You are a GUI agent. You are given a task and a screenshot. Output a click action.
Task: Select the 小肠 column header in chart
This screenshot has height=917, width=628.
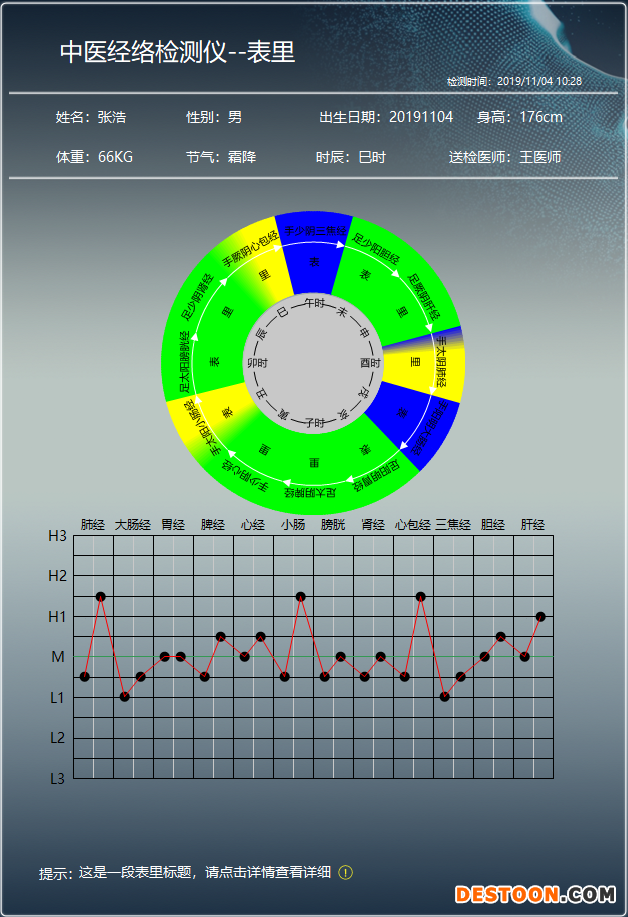pyautogui.click(x=293, y=524)
